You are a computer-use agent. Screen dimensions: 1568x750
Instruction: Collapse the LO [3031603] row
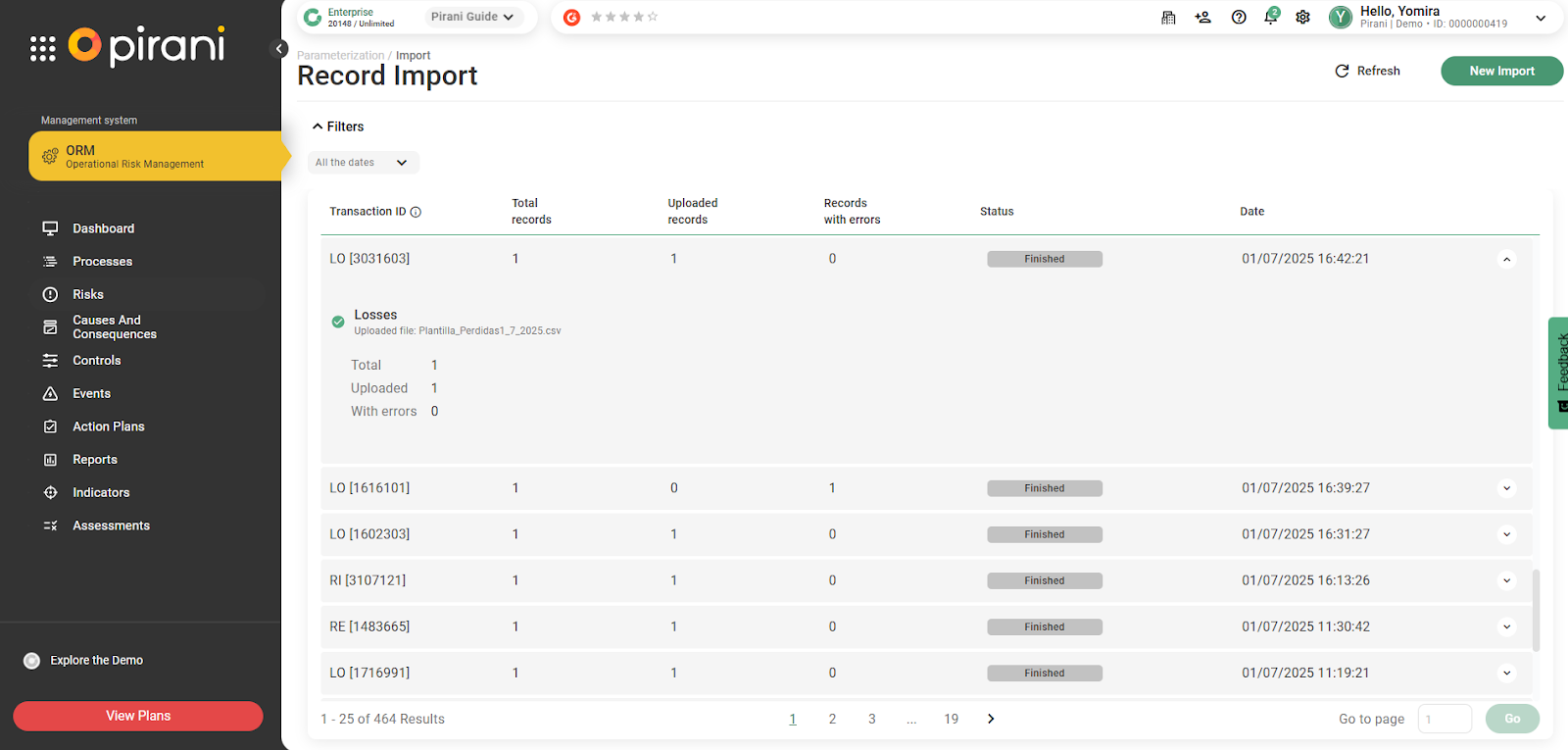click(1507, 260)
